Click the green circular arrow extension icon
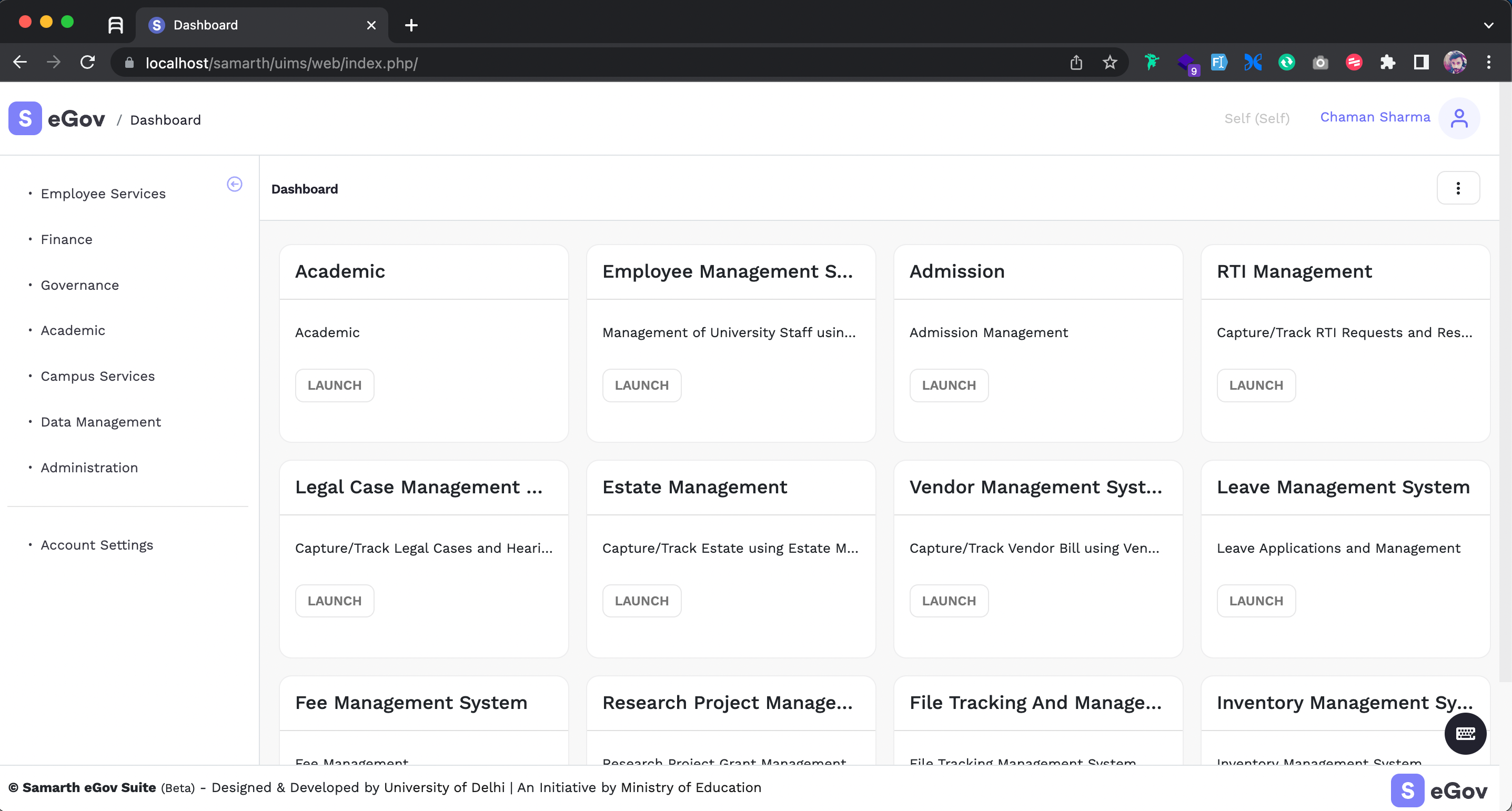 [x=1287, y=62]
